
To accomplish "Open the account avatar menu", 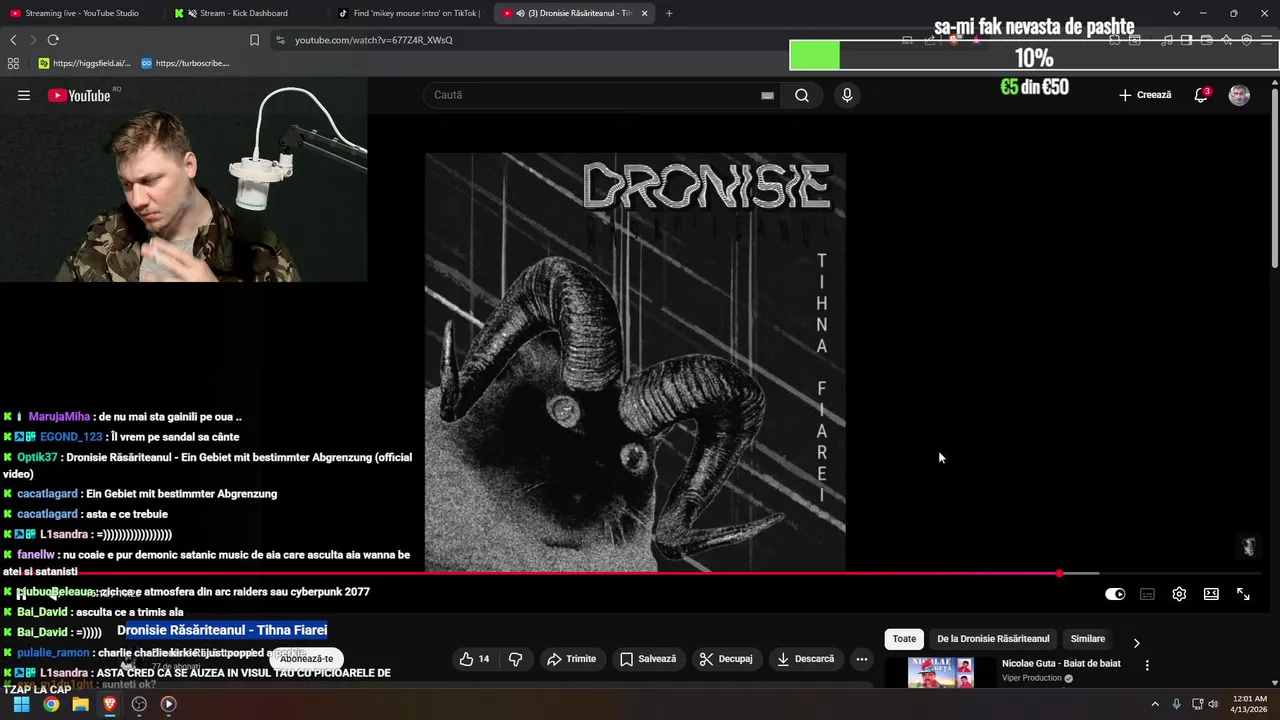I will (x=1239, y=95).
